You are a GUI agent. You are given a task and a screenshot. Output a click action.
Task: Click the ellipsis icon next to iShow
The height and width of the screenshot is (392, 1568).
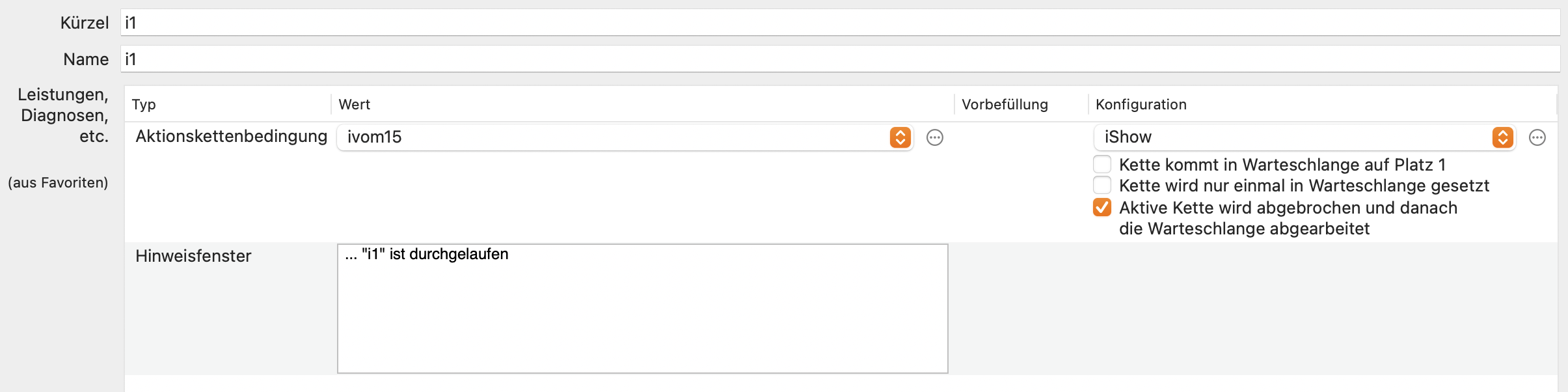1537,137
